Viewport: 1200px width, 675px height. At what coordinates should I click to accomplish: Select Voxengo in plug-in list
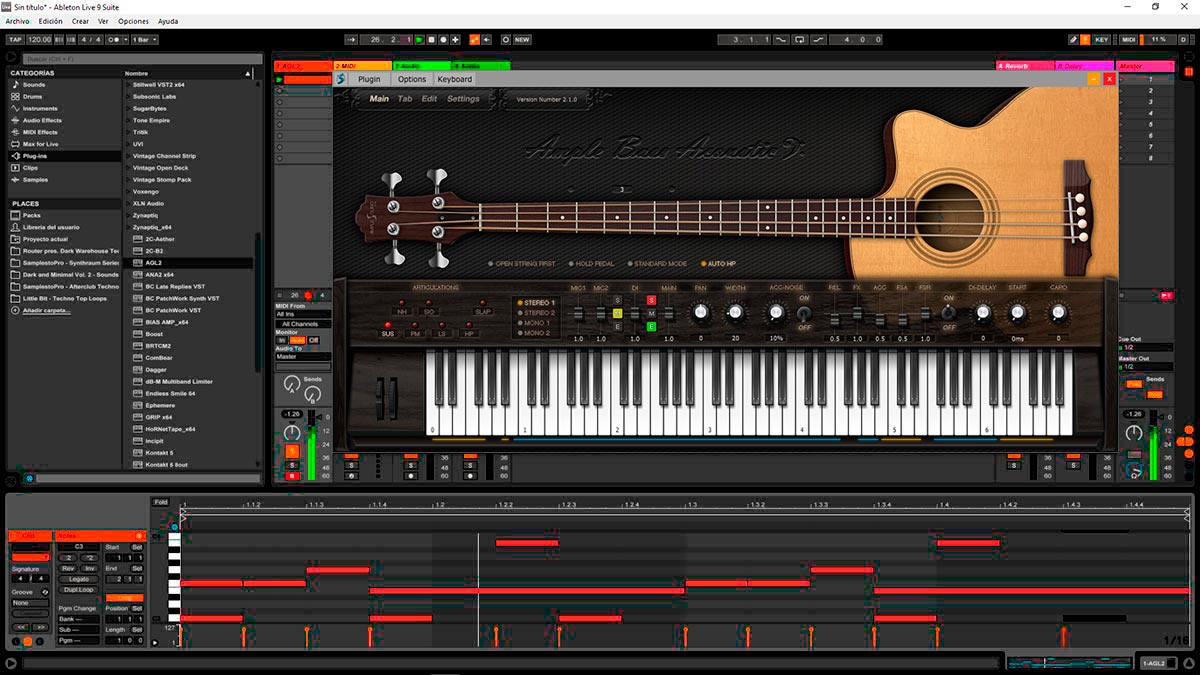click(145, 191)
